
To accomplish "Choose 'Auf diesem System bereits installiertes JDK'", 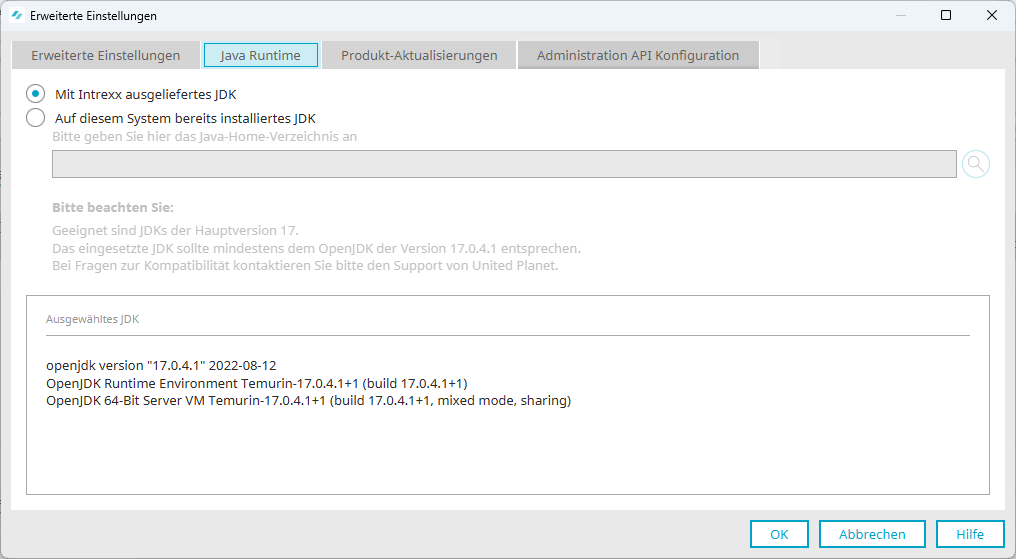I will [36, 118].
